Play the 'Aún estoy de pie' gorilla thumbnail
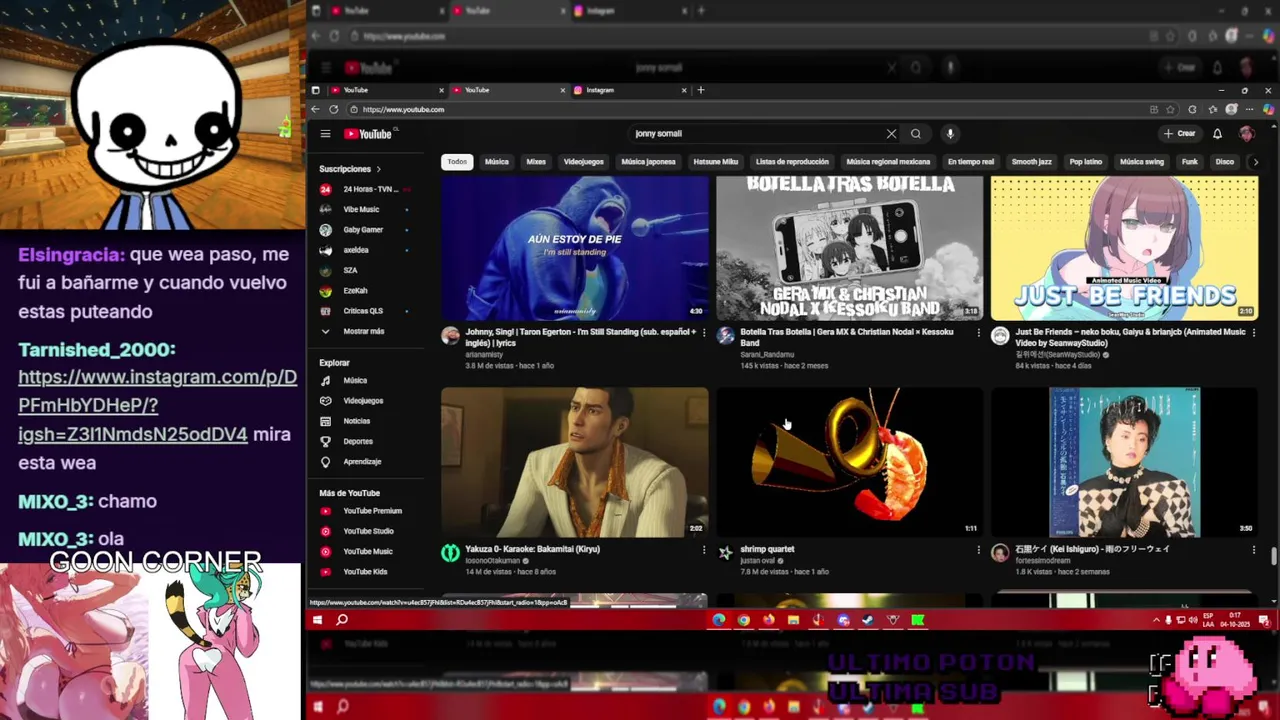The image size is (1280, 720). pos(574,247)
